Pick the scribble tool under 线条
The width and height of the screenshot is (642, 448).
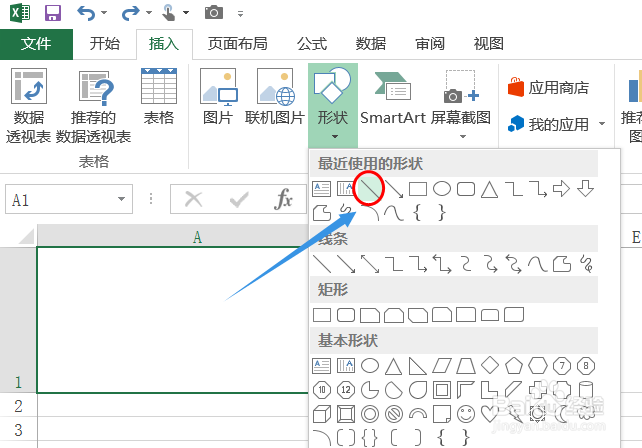[x=586, y=264]
